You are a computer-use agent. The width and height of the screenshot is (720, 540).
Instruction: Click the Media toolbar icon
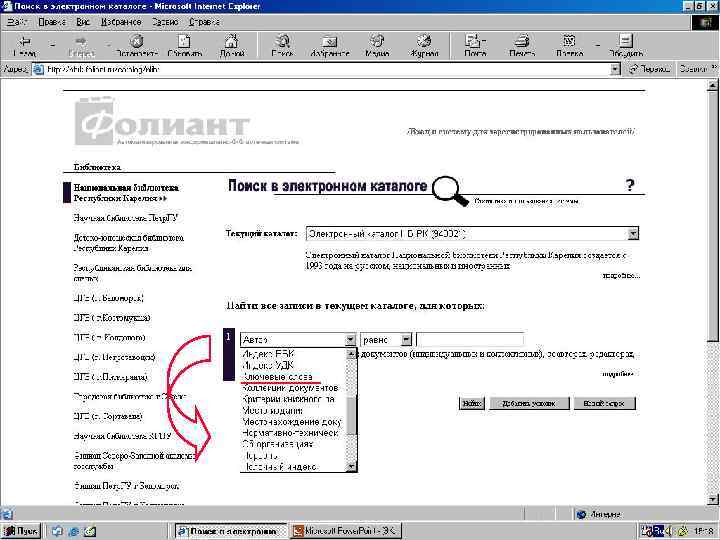click(x=377, y=46)
